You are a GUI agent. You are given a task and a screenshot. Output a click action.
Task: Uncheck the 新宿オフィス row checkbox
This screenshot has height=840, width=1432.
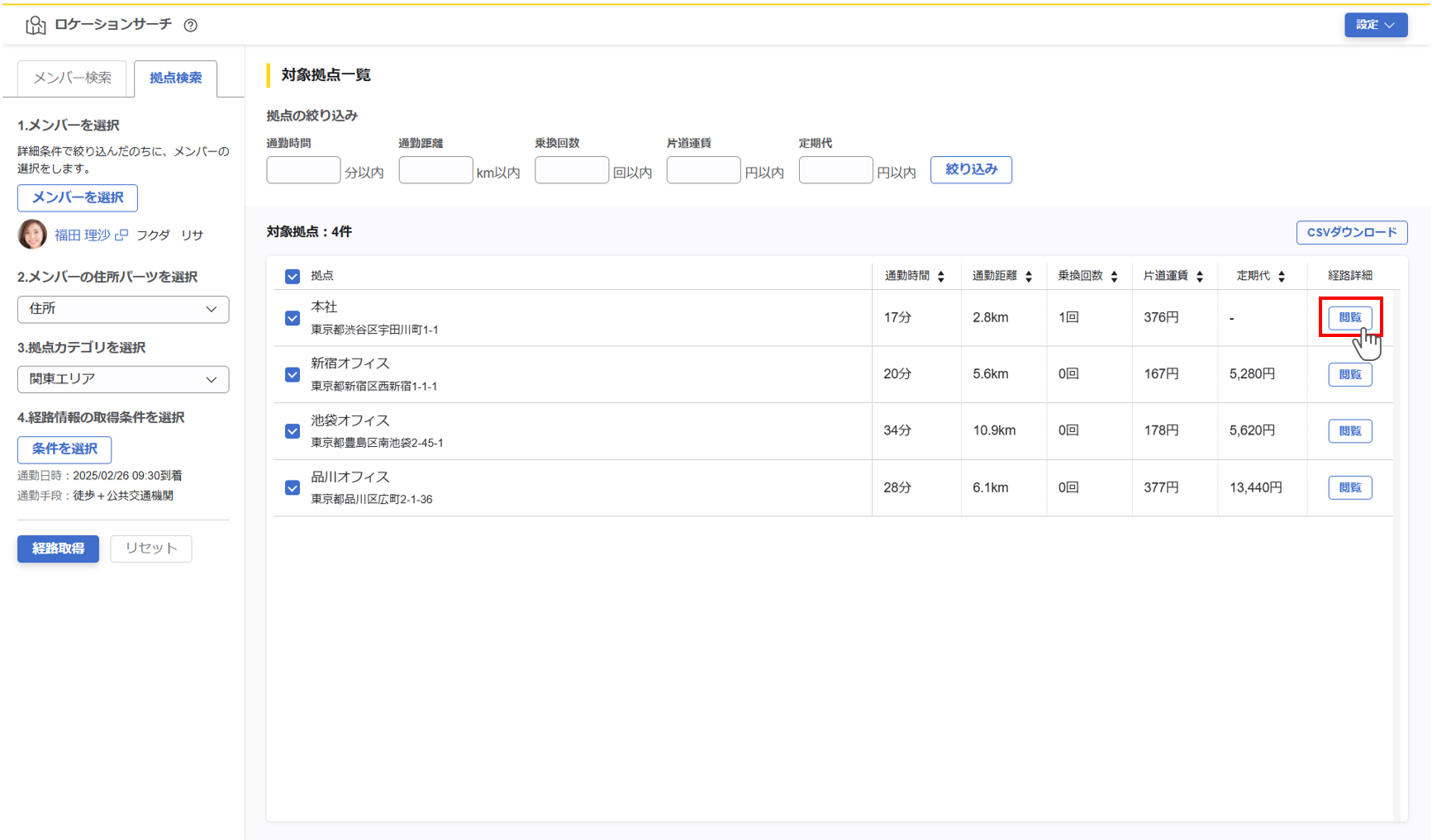[x=293, y=375]
